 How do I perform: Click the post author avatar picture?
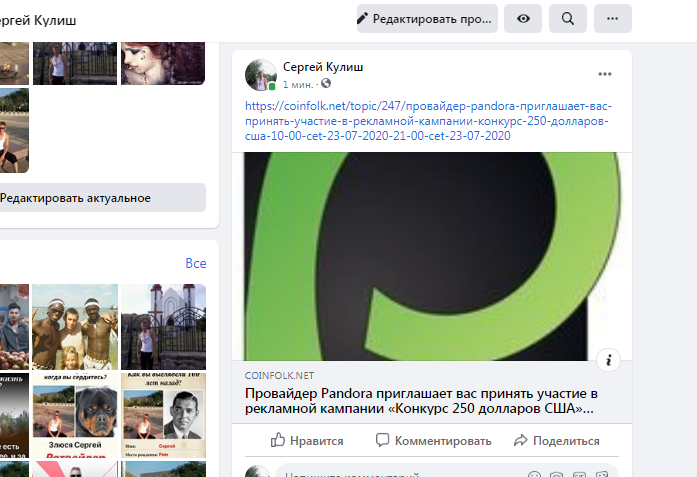261,75
